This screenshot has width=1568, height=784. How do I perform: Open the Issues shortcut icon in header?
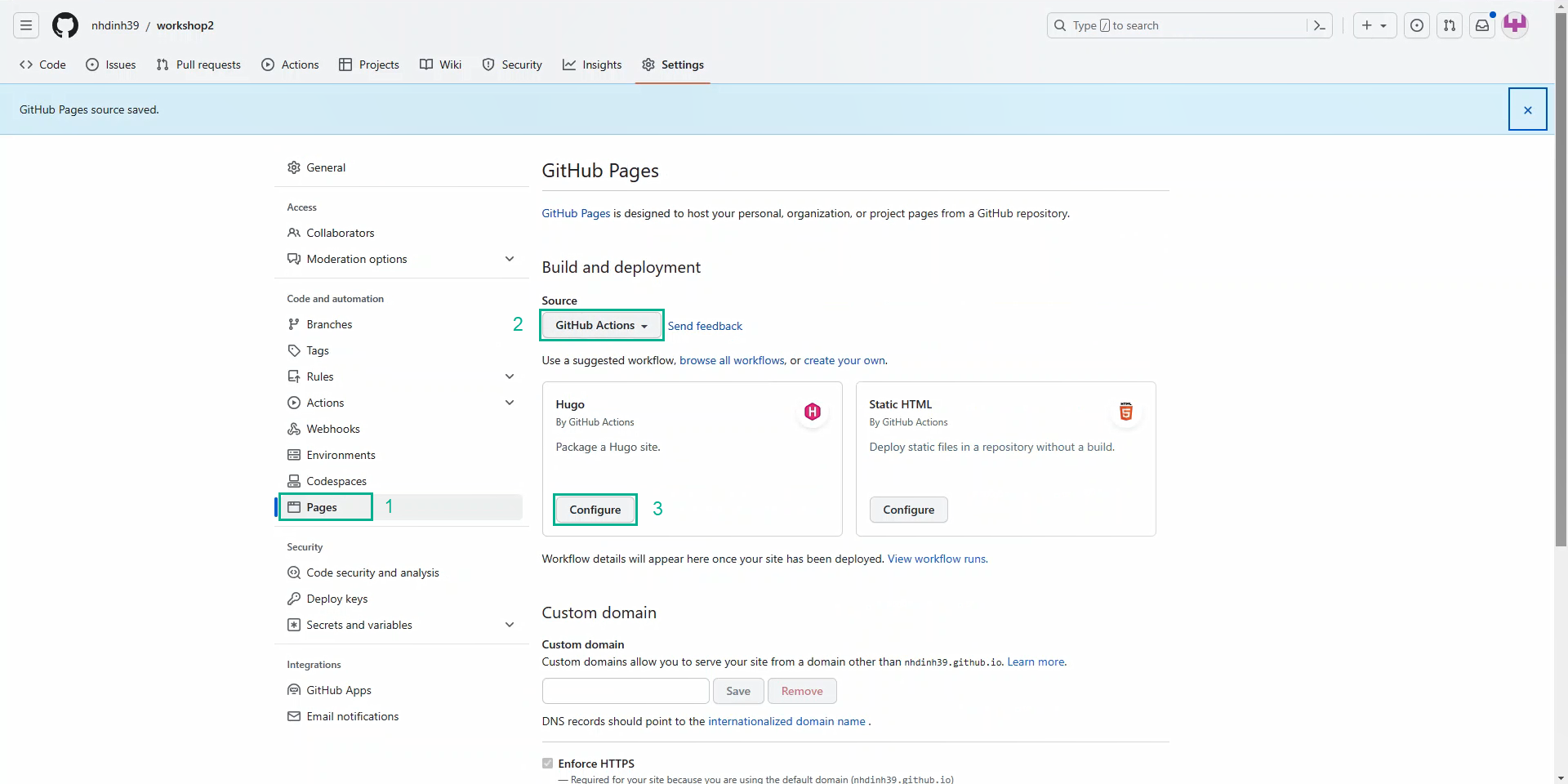[x=1417, y=25]
